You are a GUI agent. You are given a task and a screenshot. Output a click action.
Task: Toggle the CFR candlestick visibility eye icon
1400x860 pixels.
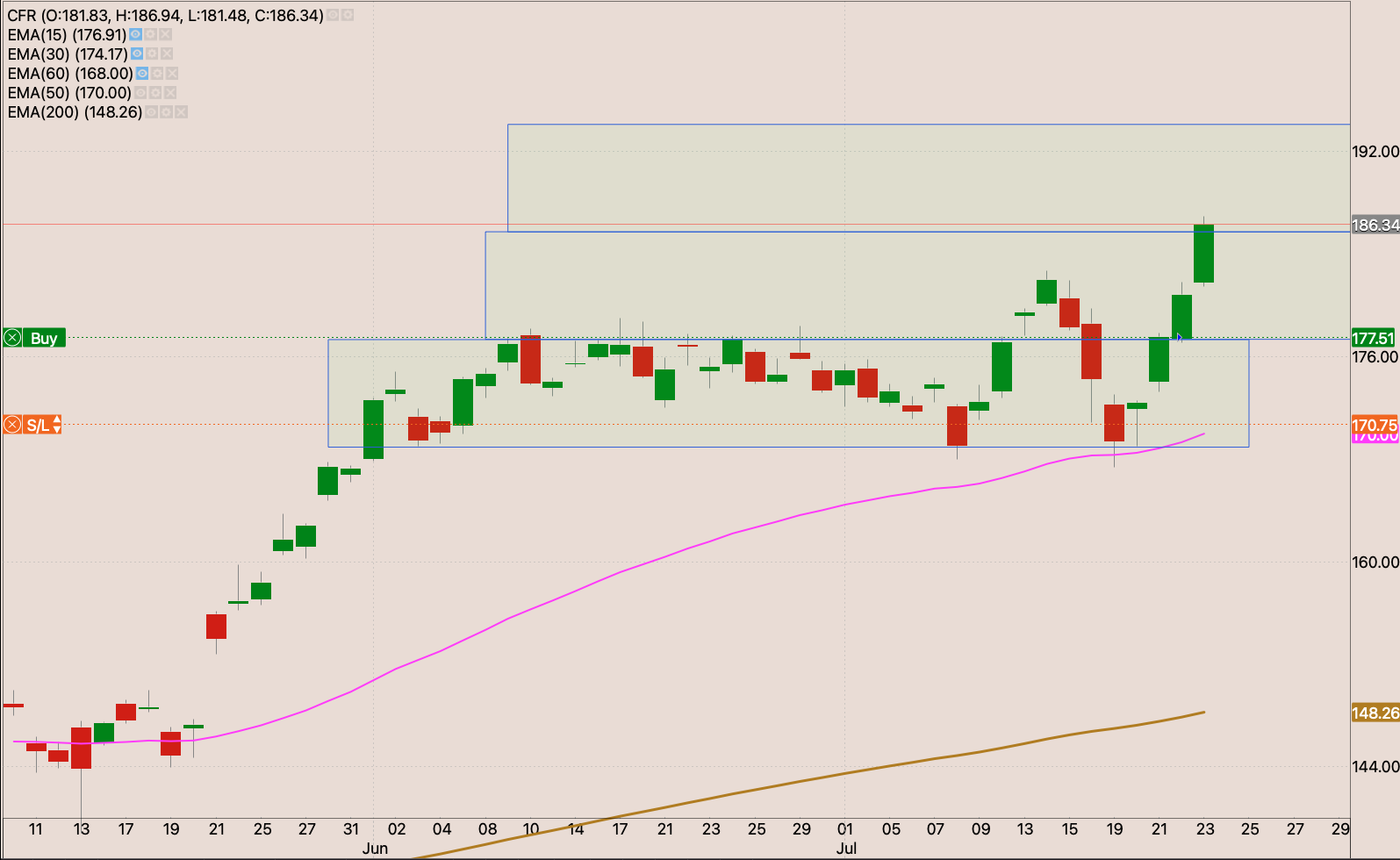click(334, 16)
